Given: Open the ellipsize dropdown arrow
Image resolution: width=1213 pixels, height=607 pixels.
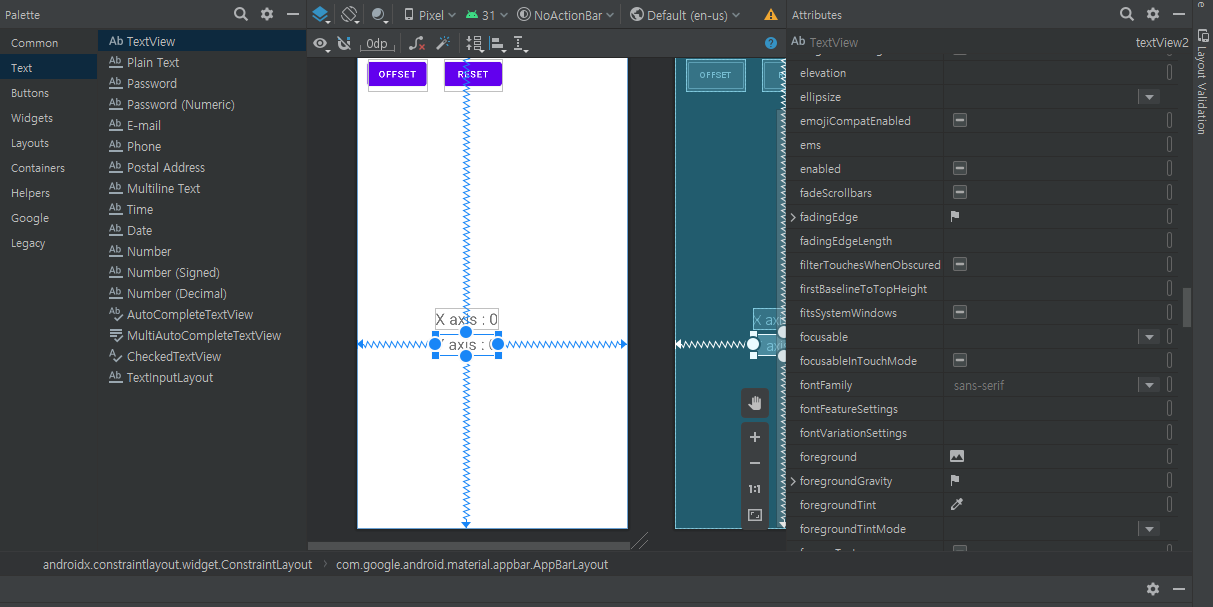Looking at the screenshot, I should [1149, 97].
